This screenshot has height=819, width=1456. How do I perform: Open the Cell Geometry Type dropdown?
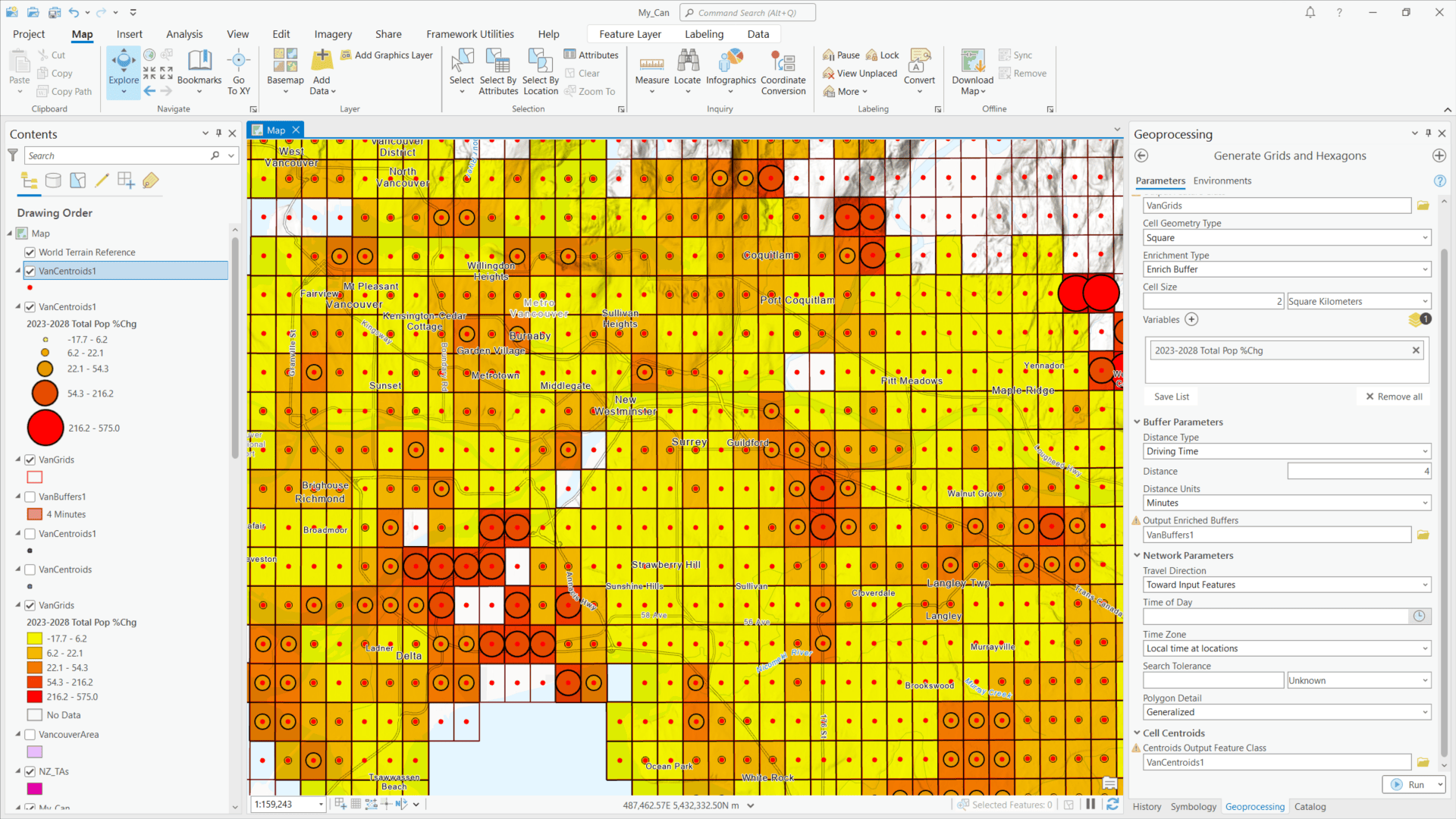click(x=1424, y=237)
